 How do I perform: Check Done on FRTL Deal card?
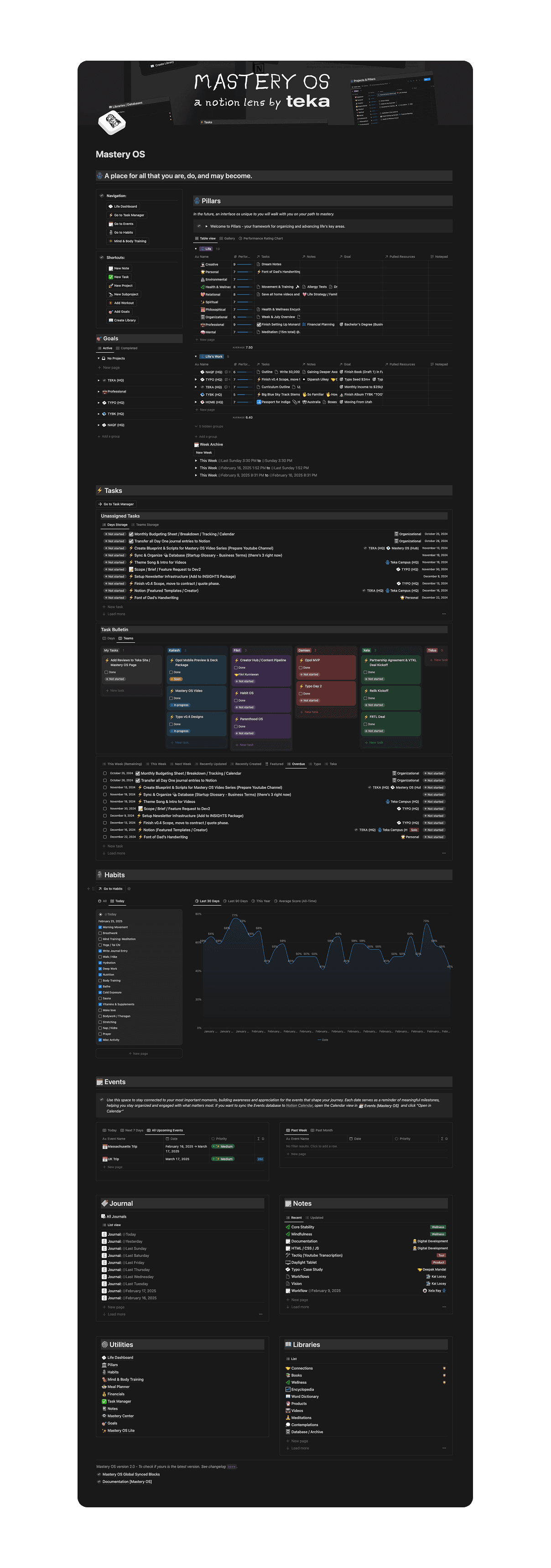click(365, 724)
